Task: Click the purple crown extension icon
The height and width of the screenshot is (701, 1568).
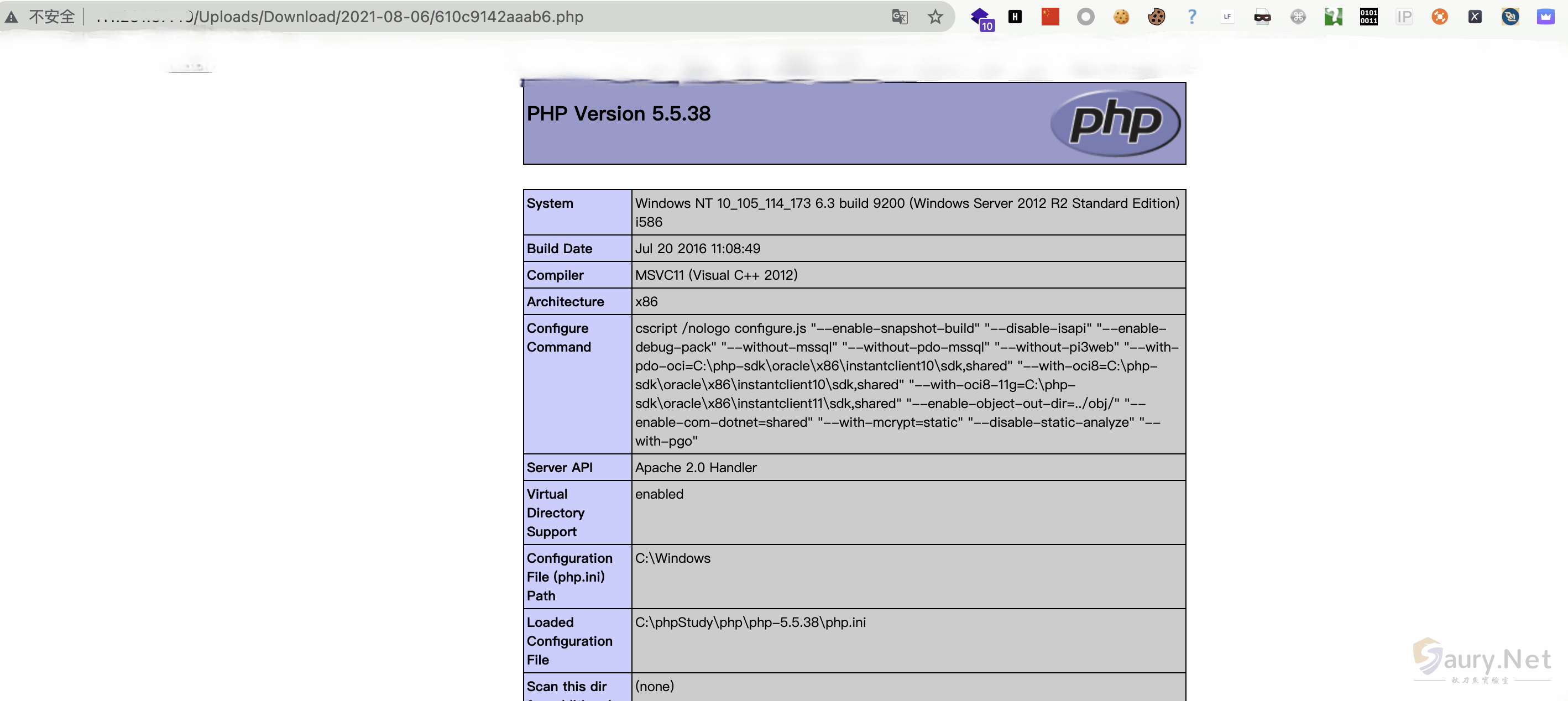Action: (1545, 17)
